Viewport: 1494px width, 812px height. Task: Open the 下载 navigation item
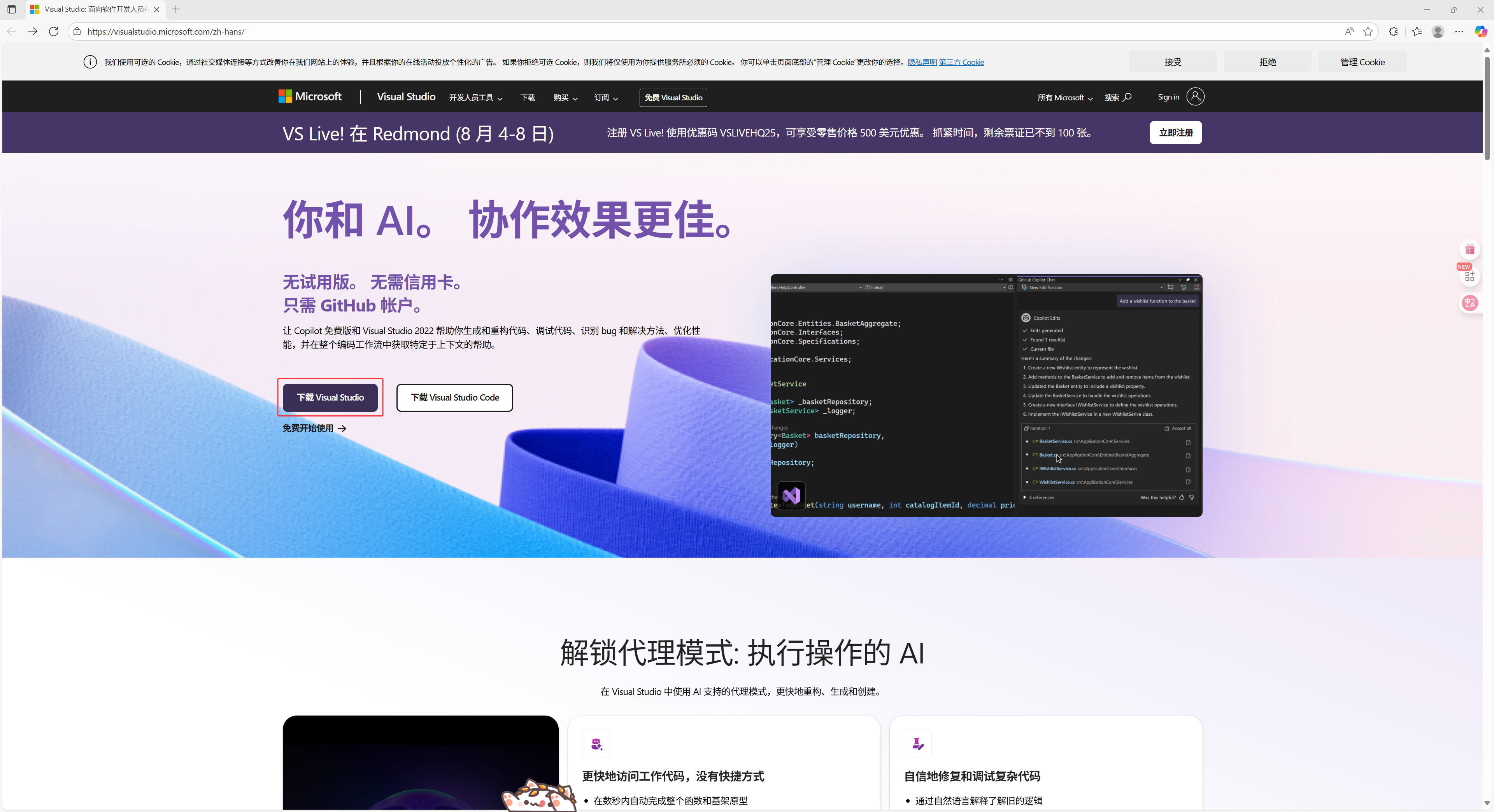tap(528, 97)
